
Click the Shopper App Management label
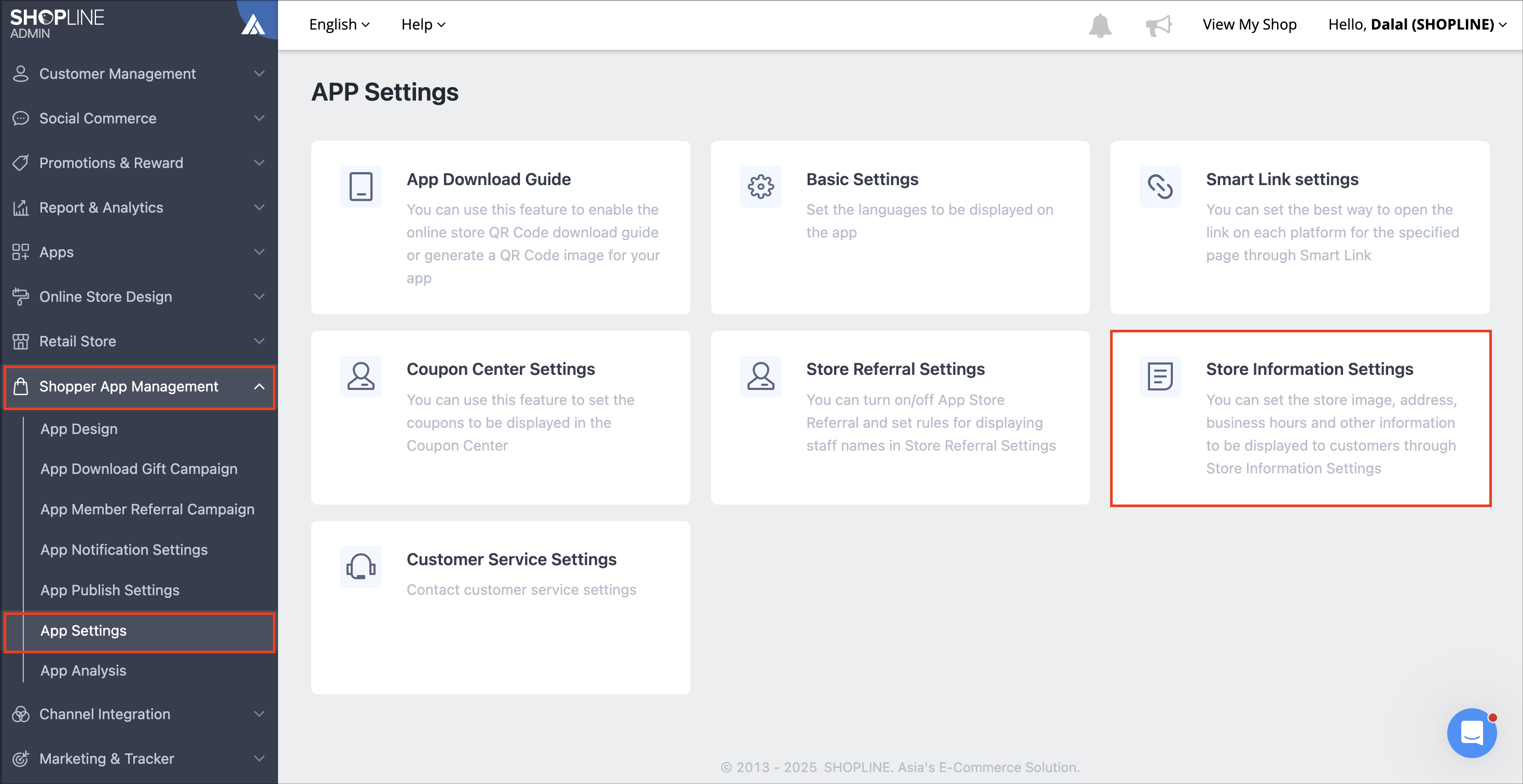coord(129,386)
